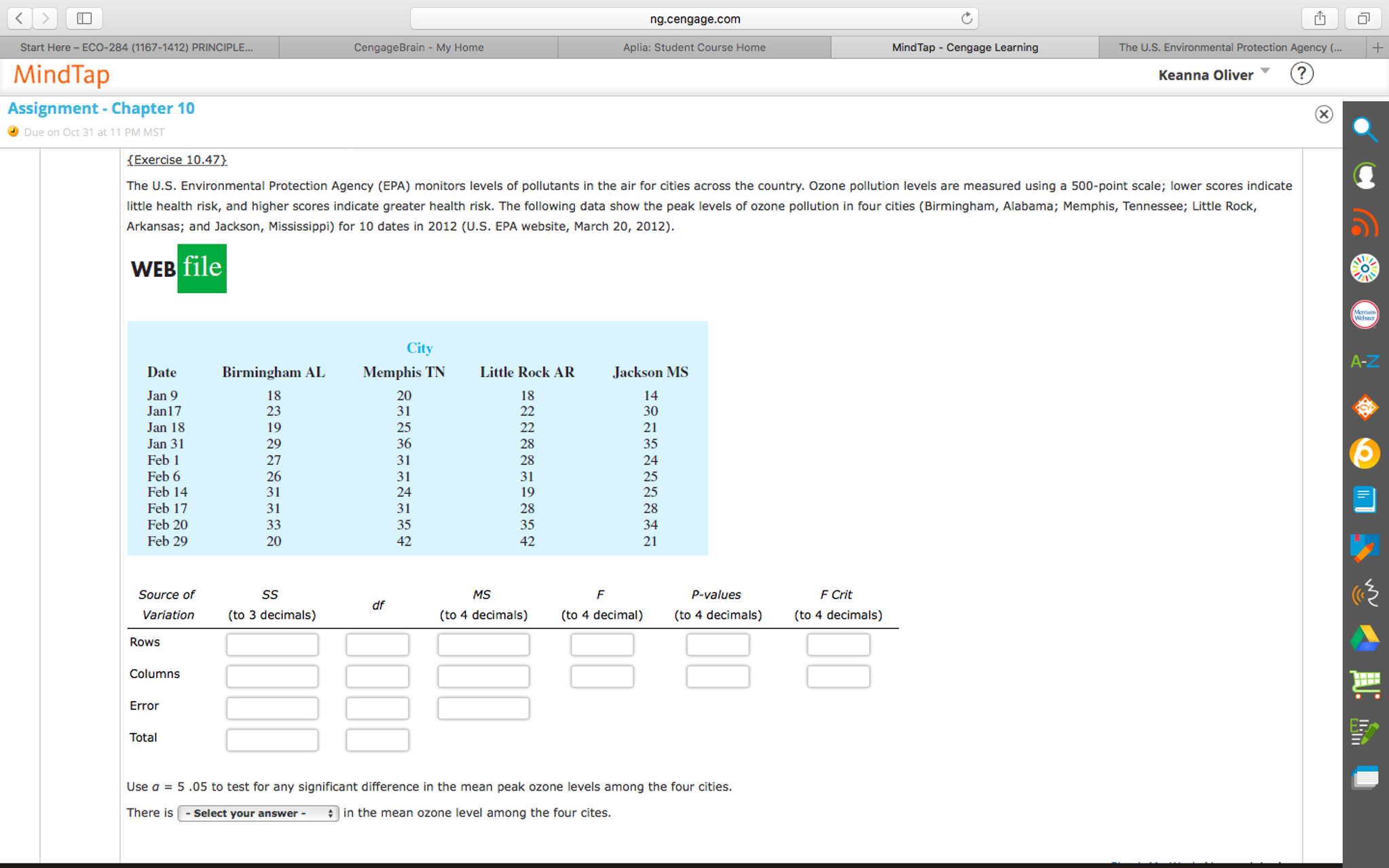Switch to CengageBrain - My Home tab
The width and height of the screenshot is (1389, 868).
[418, 48]
